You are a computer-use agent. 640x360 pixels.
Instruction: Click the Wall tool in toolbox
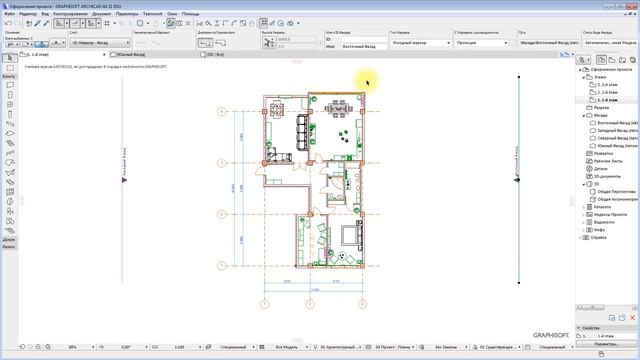pos(10,85)
